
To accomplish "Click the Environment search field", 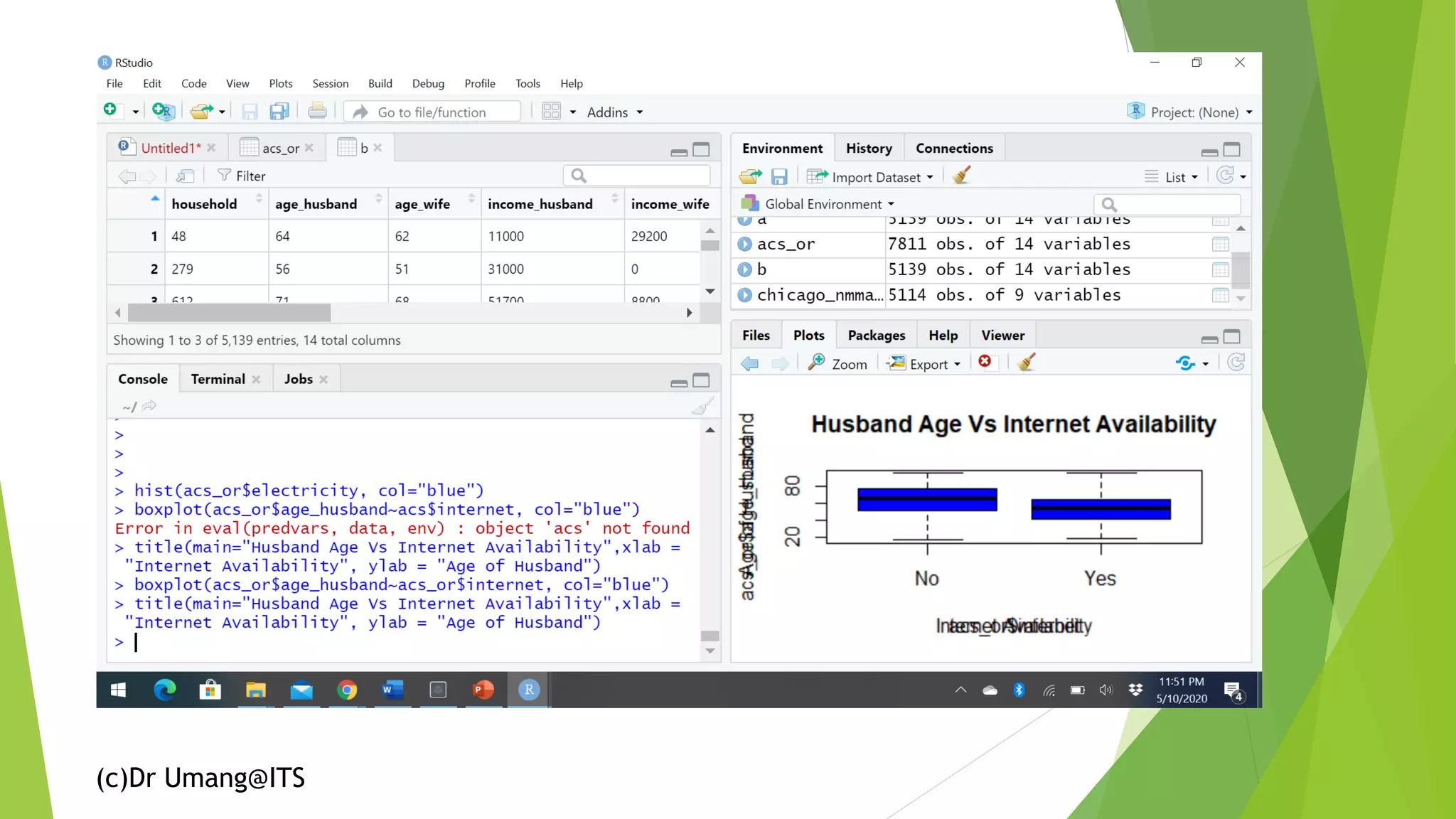I will coord(1167,205).
